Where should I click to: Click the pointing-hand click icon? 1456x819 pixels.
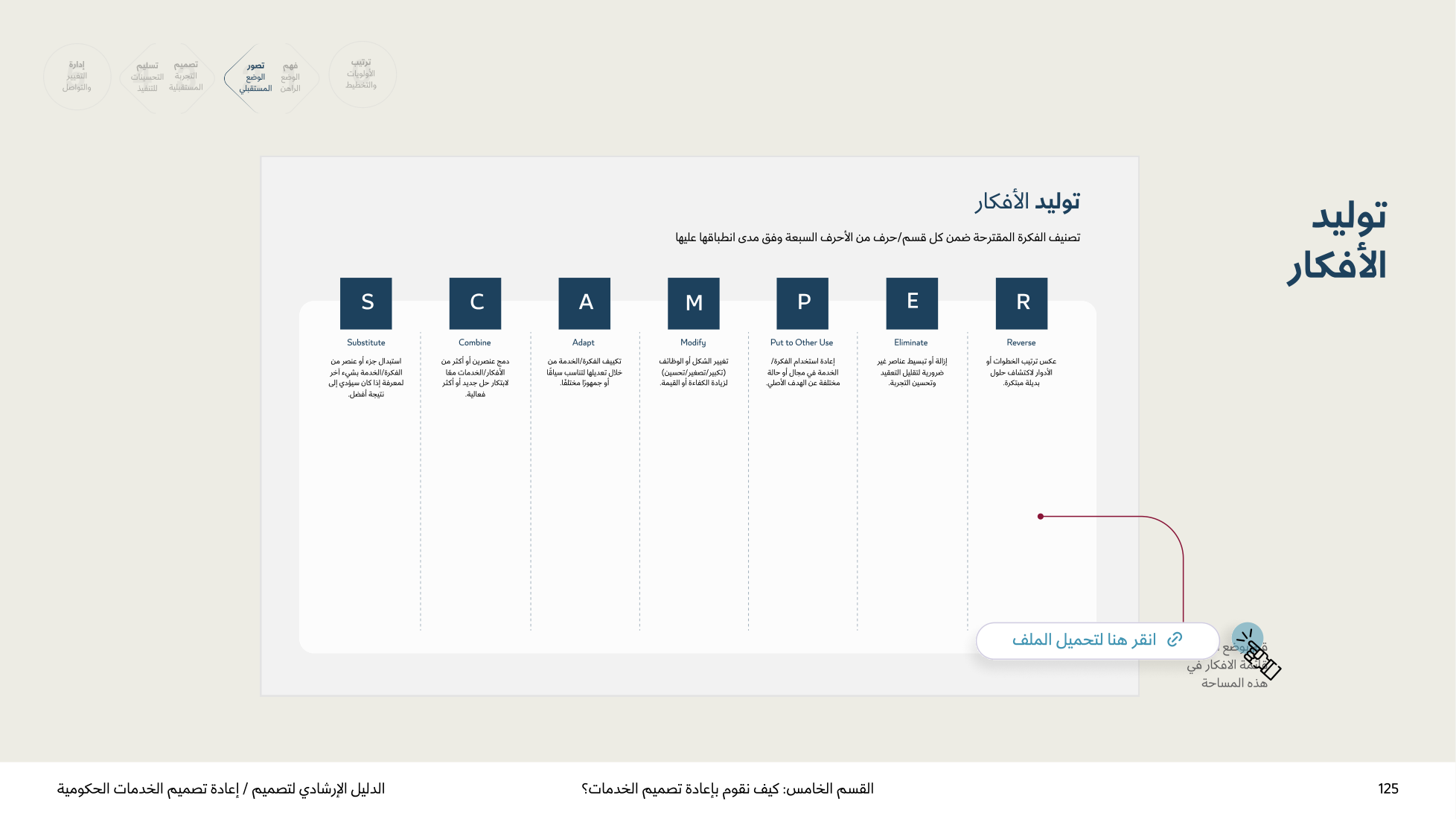1258,654
